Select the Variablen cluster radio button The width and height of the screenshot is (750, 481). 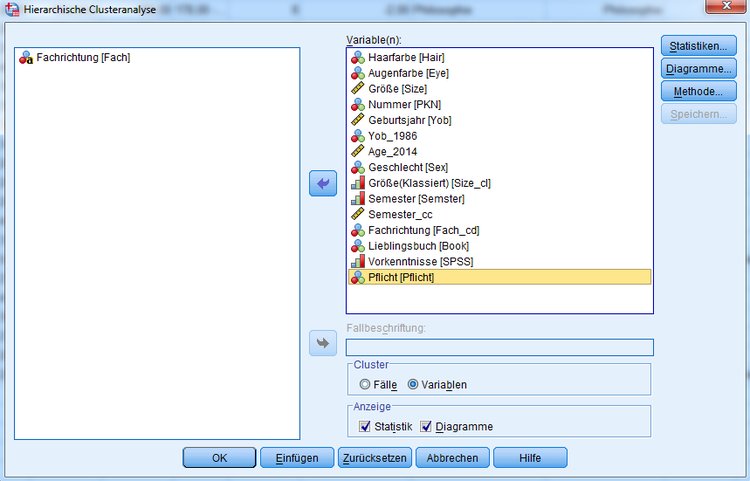pos(413,384)
